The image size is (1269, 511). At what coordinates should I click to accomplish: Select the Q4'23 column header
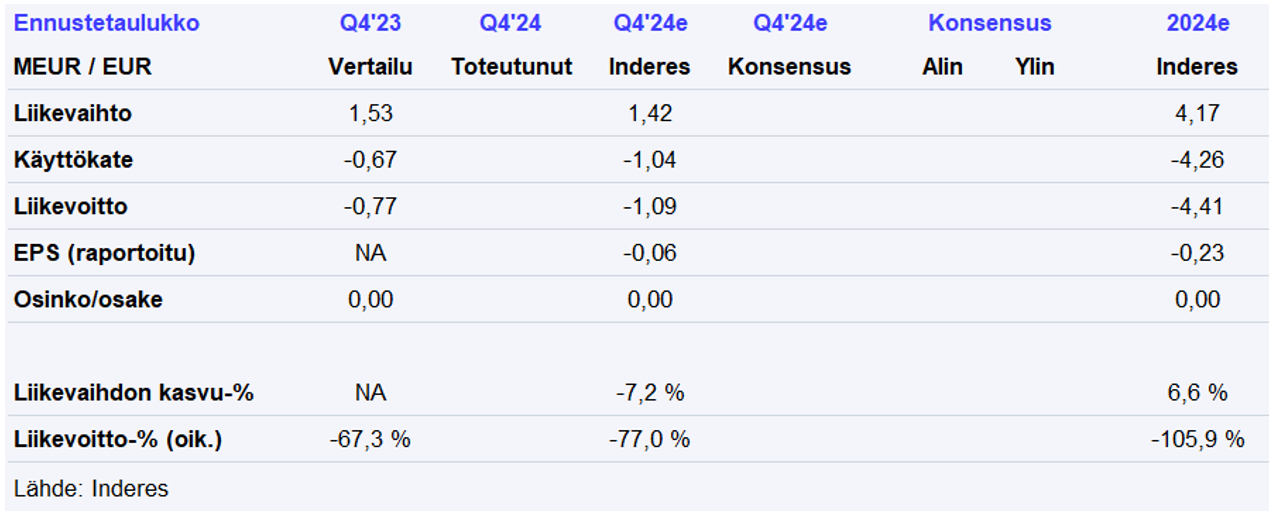pos(370,23)
